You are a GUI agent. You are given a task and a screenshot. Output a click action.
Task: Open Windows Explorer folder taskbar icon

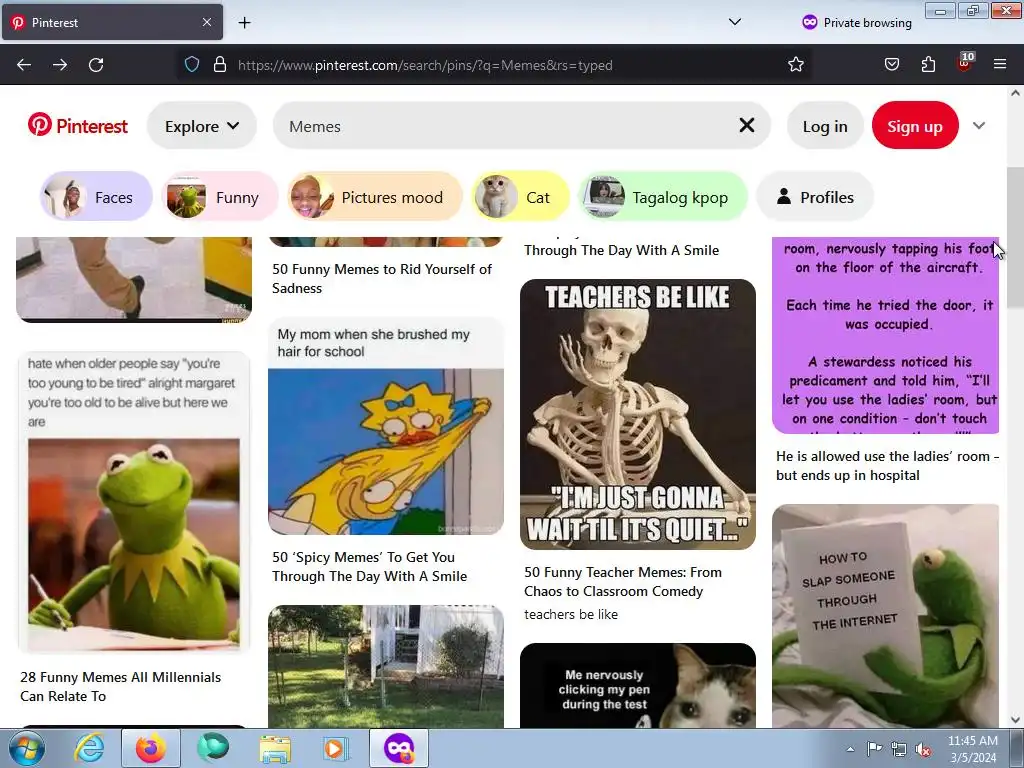[275, 748]
